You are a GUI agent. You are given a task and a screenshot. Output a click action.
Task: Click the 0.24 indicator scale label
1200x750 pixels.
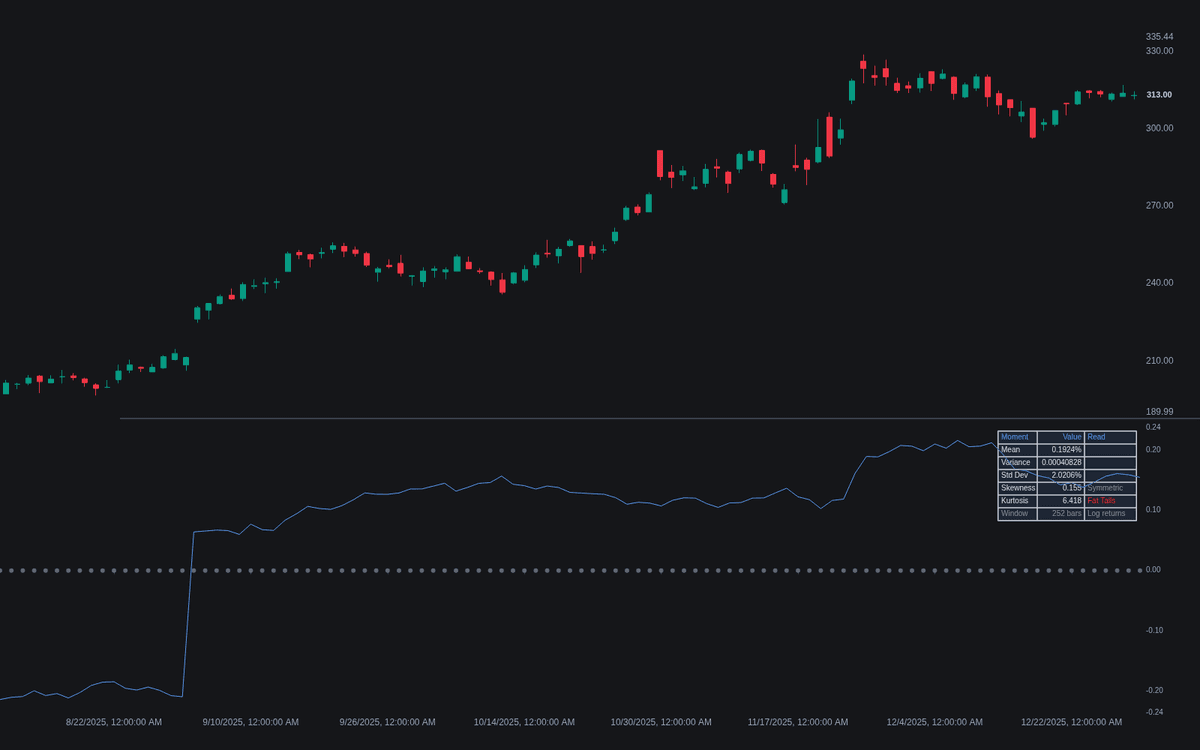(x=1153, y=427)
